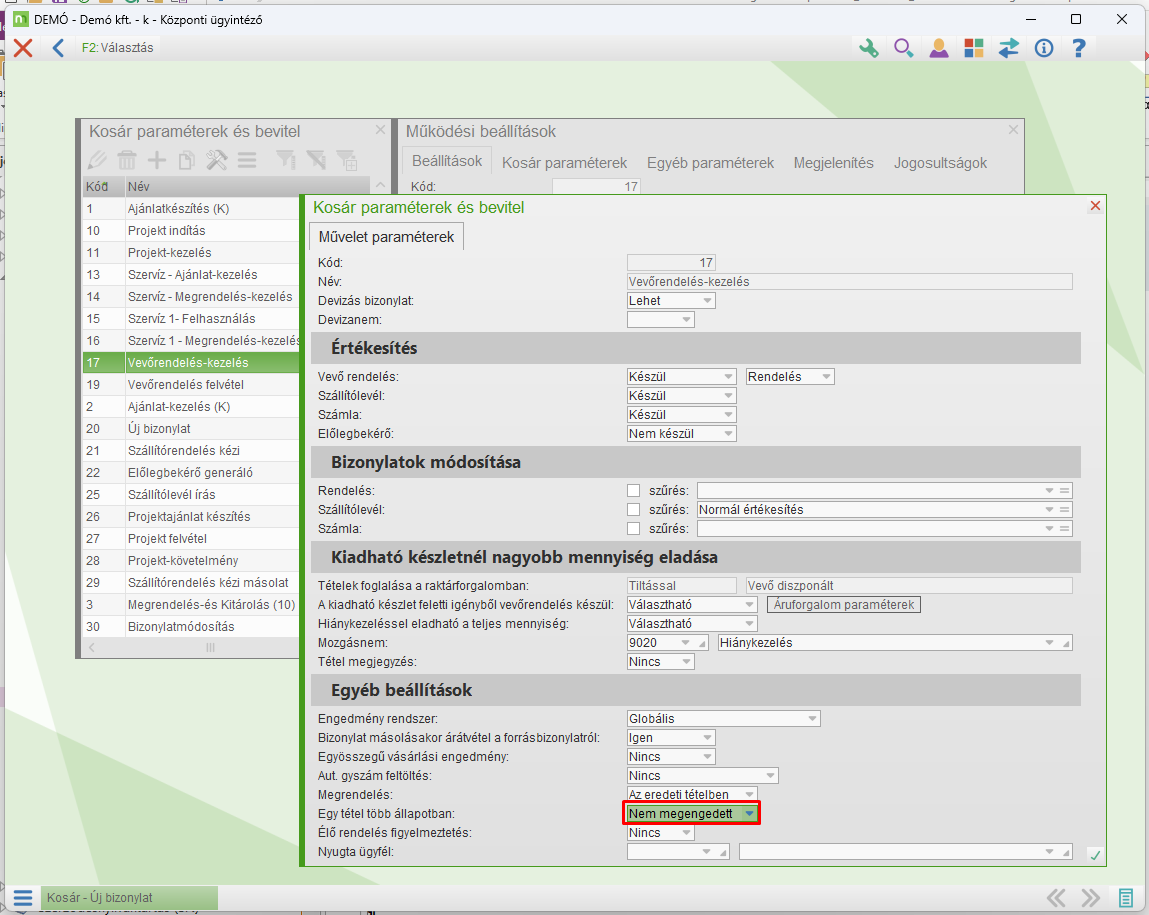Open the magnifier search icon
The image size is (1149, 915).
(903, 48)
